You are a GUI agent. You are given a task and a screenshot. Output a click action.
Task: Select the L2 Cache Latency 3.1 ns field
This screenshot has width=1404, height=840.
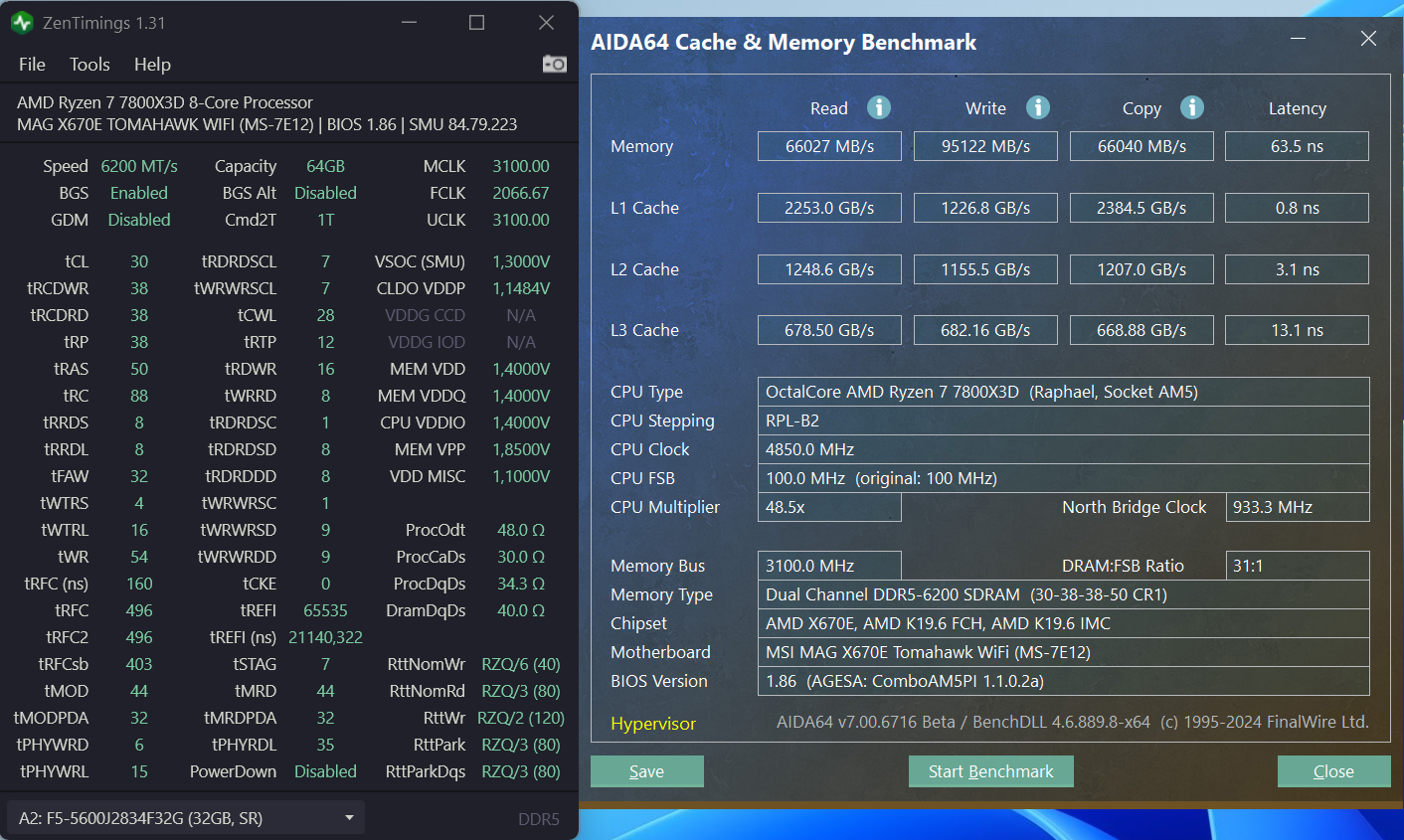[x=1297, y=269]
